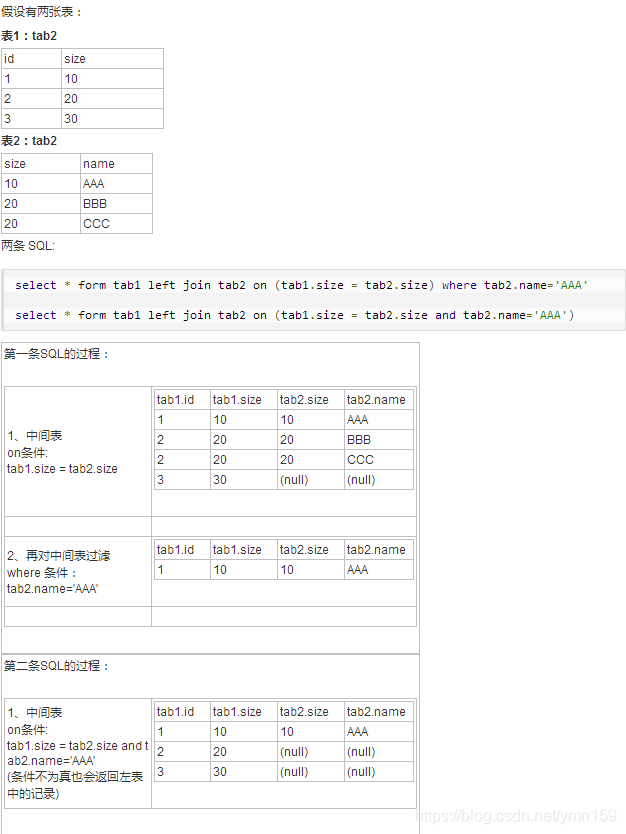
Task: Click '30' in the first SQL intermediate table
Action: click(x=244, y=480)
